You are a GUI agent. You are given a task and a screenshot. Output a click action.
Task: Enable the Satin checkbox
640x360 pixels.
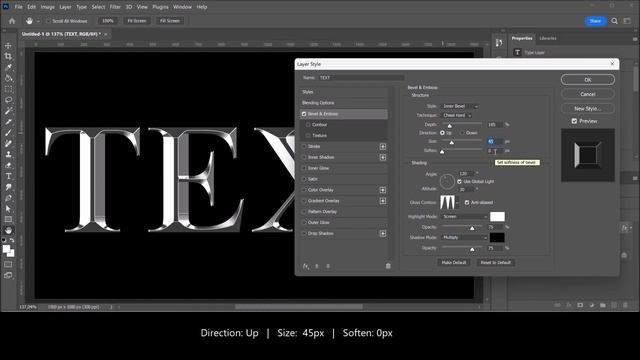pos(304,179)
